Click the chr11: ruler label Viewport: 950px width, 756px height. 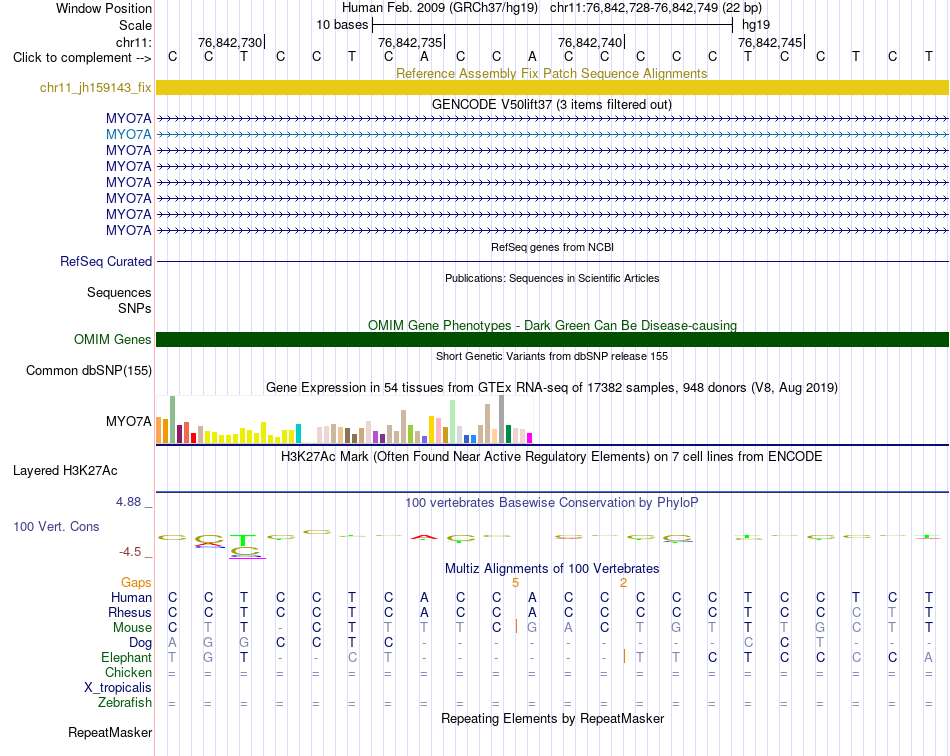(x=134, y=42)
